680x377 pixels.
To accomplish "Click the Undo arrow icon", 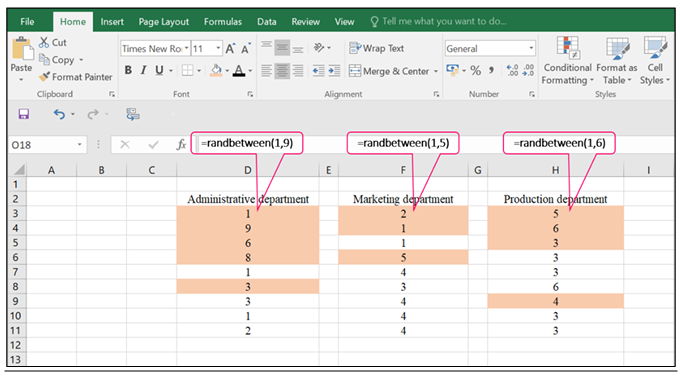I will pyautogui.click(x=59, y=114).
